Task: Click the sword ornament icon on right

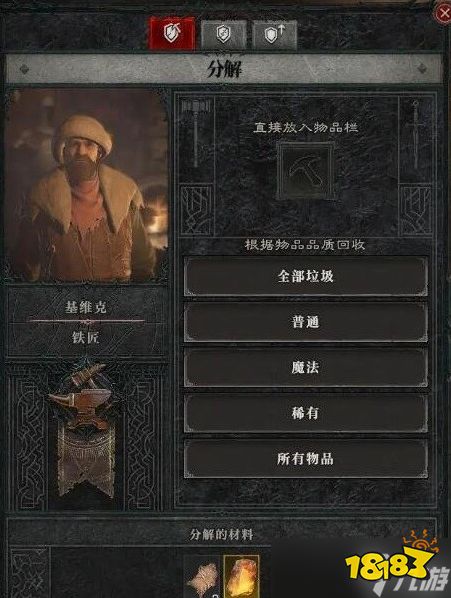Action: pos(416,133)
